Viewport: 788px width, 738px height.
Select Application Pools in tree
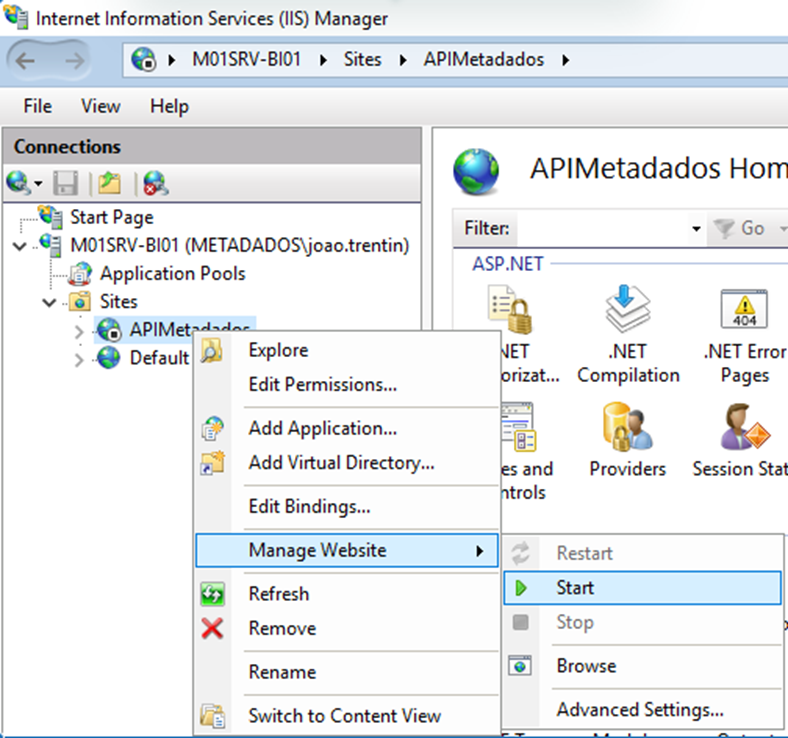click(172, 273)
